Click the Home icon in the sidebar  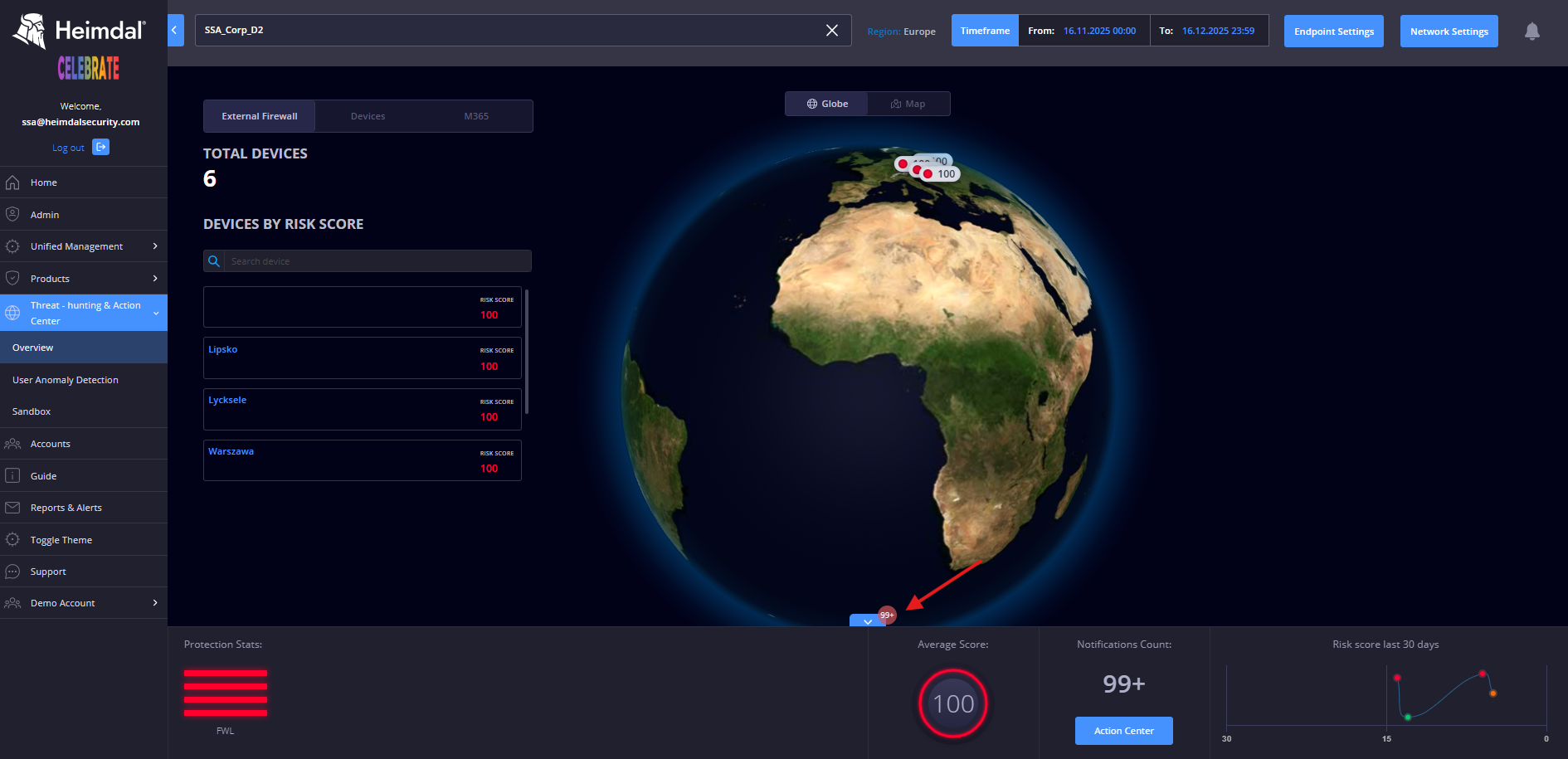tap(12, 182)
